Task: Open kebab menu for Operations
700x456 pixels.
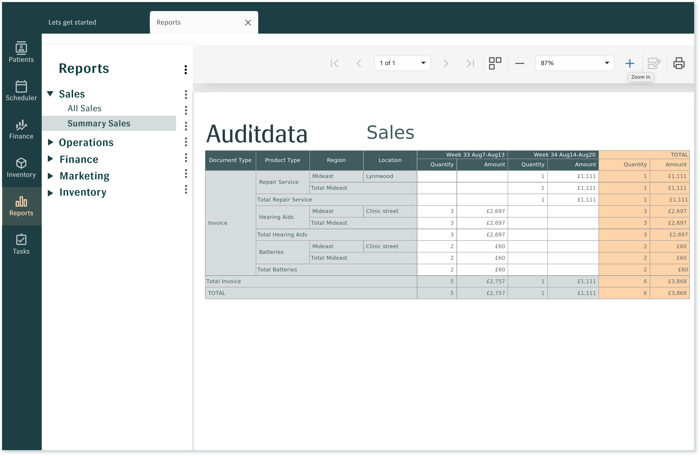Action: click(x=186, y=142)
